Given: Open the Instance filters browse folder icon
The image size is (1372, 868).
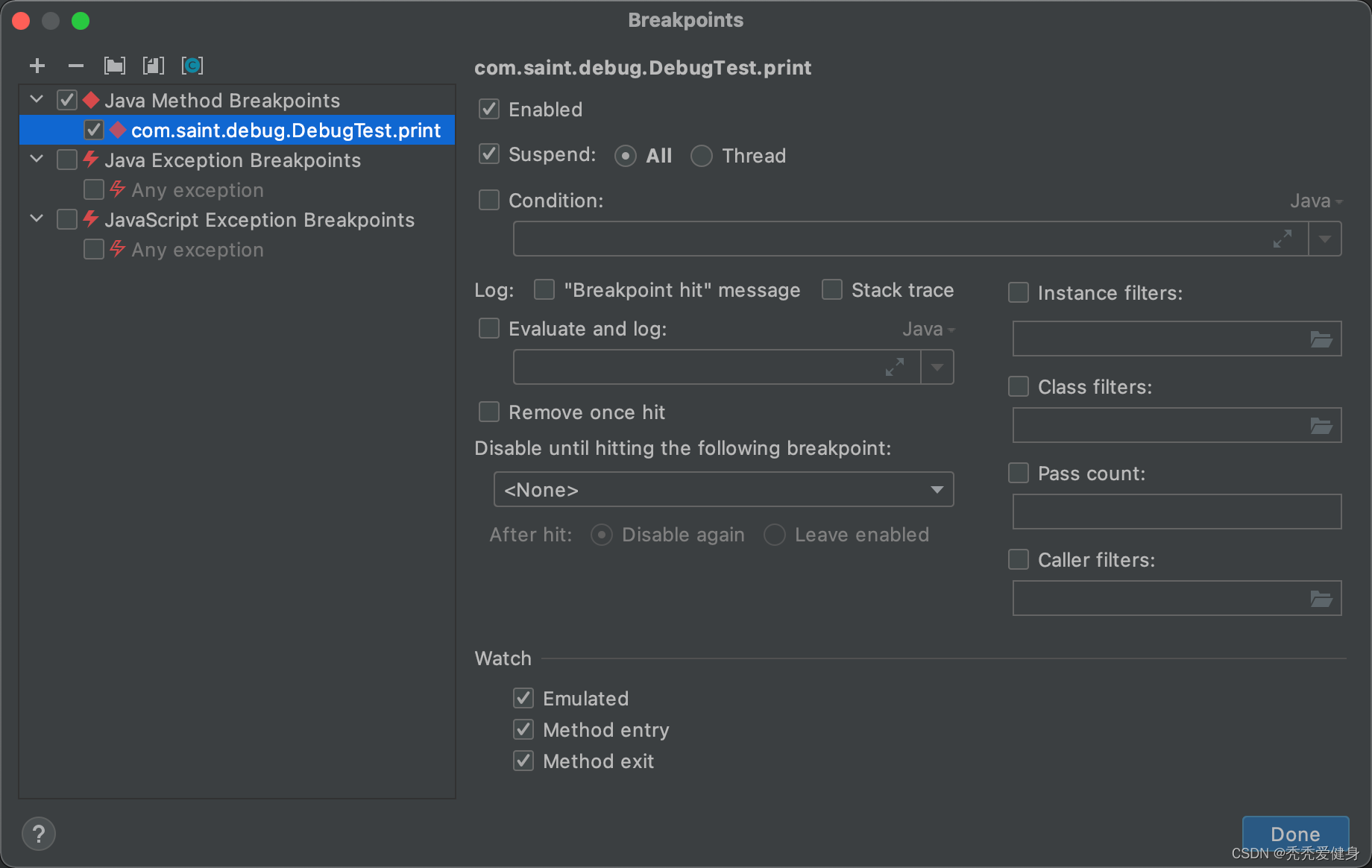Looking at the screenshot, I should tap(1321, 339).
